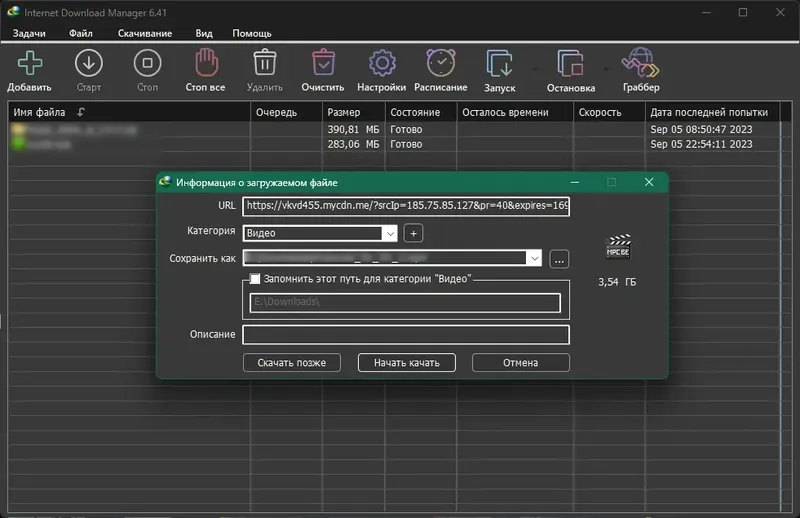This screenshot has height=518, width=800.
Task: Click the IDM logo in main title bar
Action: (x=13, y=12)
